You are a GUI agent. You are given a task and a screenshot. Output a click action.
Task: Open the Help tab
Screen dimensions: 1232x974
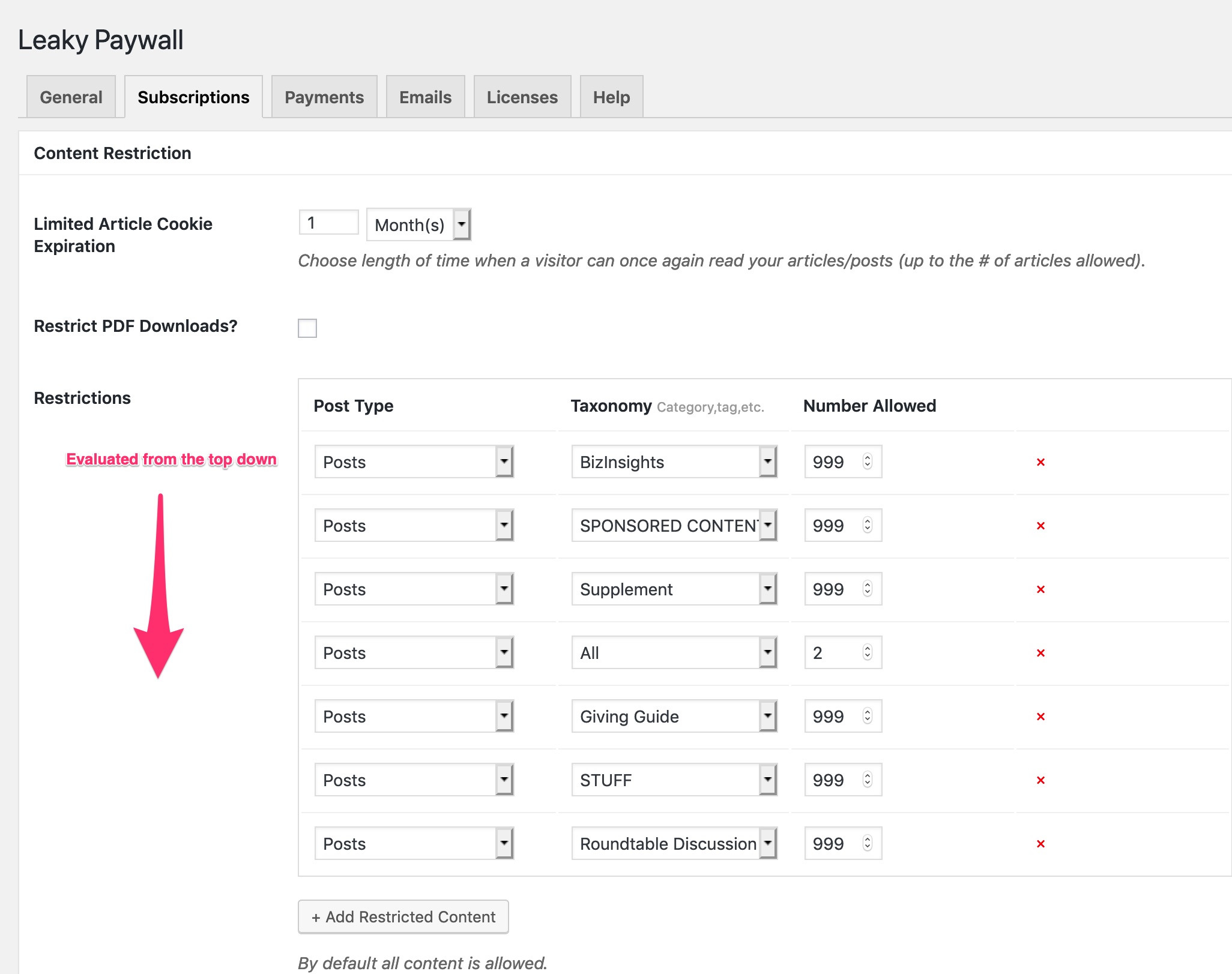(611, 97)
